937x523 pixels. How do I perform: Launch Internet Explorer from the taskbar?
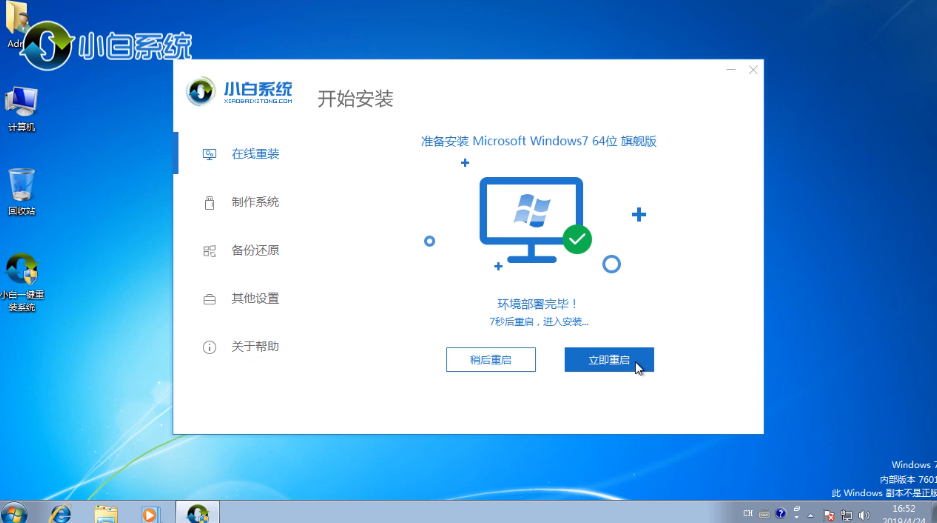click(x=60, y=514)
